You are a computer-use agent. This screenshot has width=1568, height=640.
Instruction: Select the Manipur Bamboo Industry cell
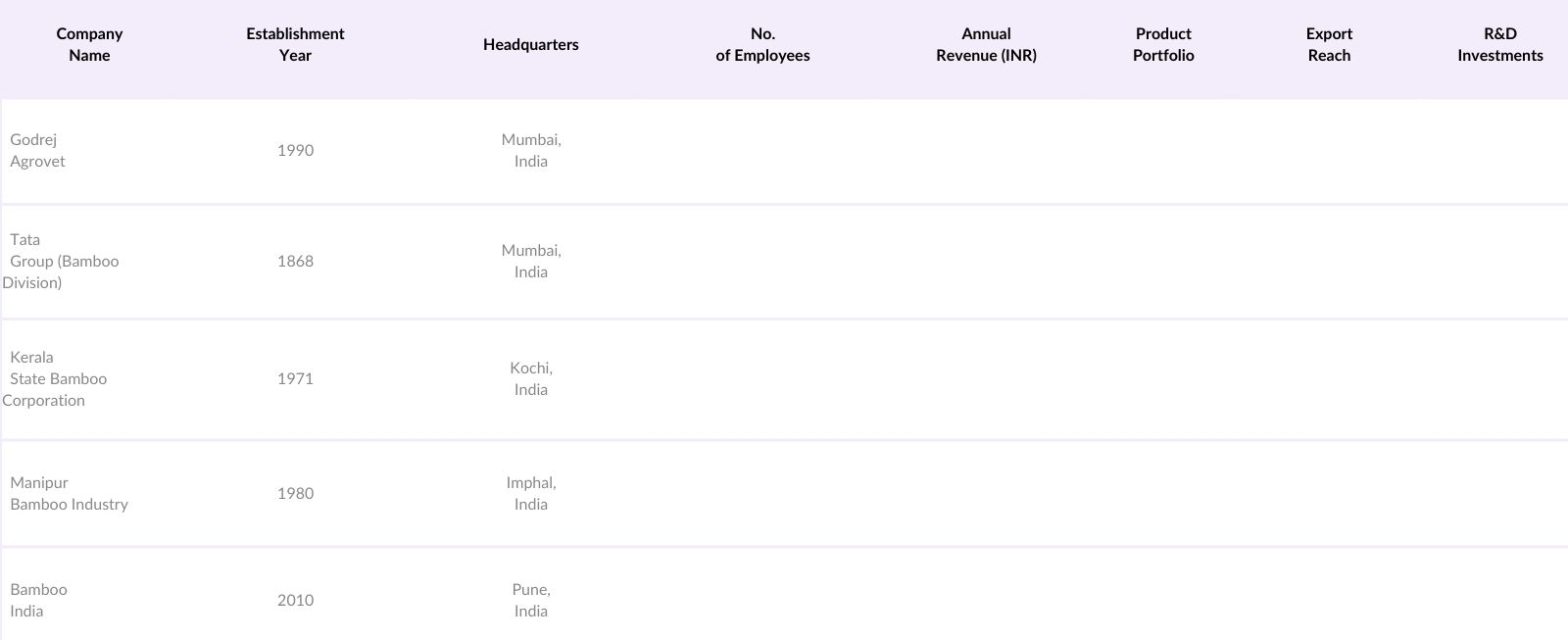[x=69, y=494]
